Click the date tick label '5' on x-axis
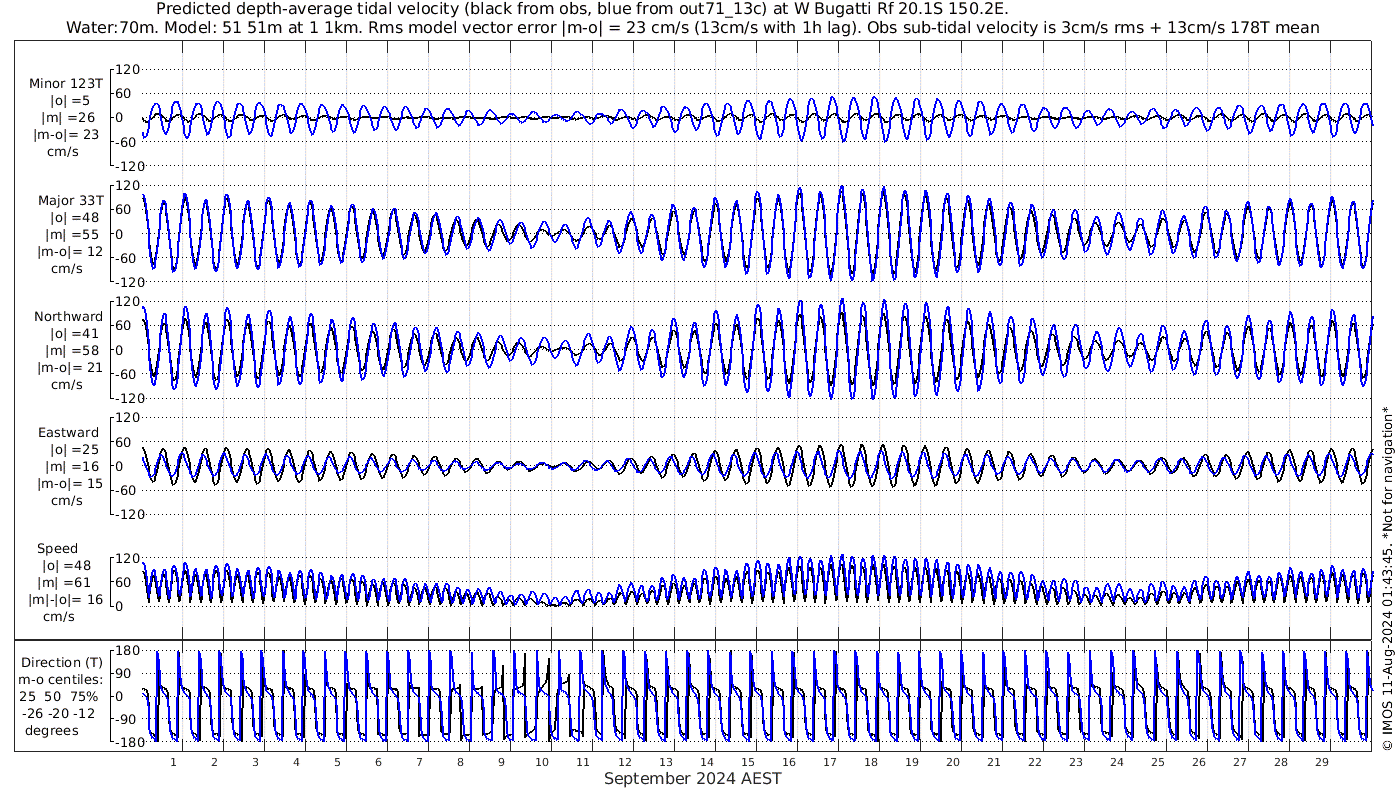Viewport: 1400px width, 800px height. click(x=337, y=762)
